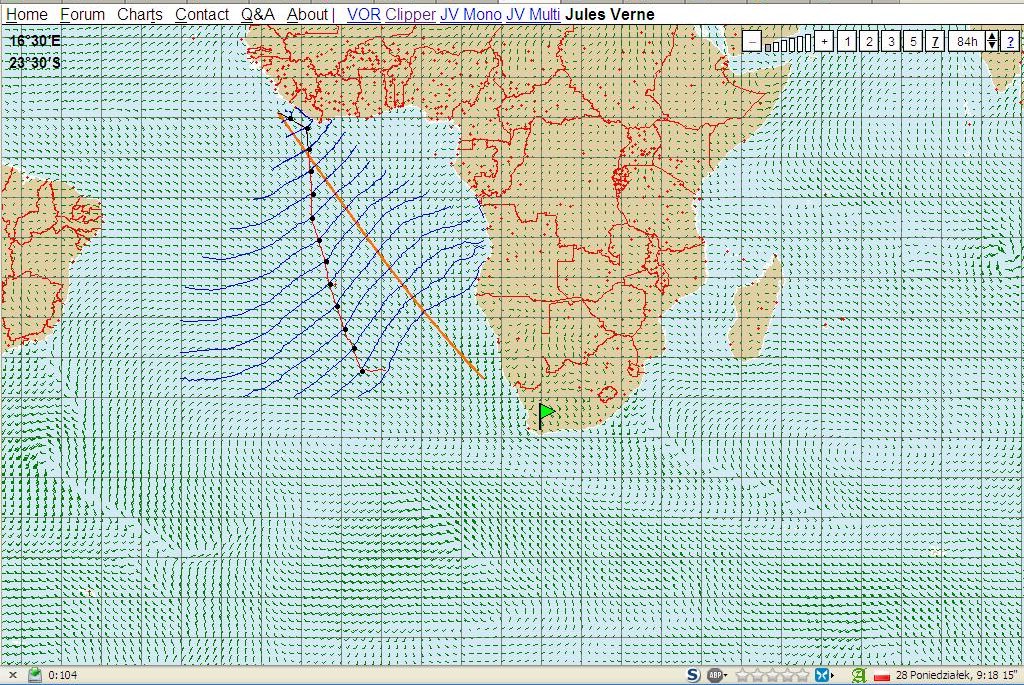The width and height of the screenshot is (1024, 685).
Task: Select zoom preset 1
Action: (847, 41)
